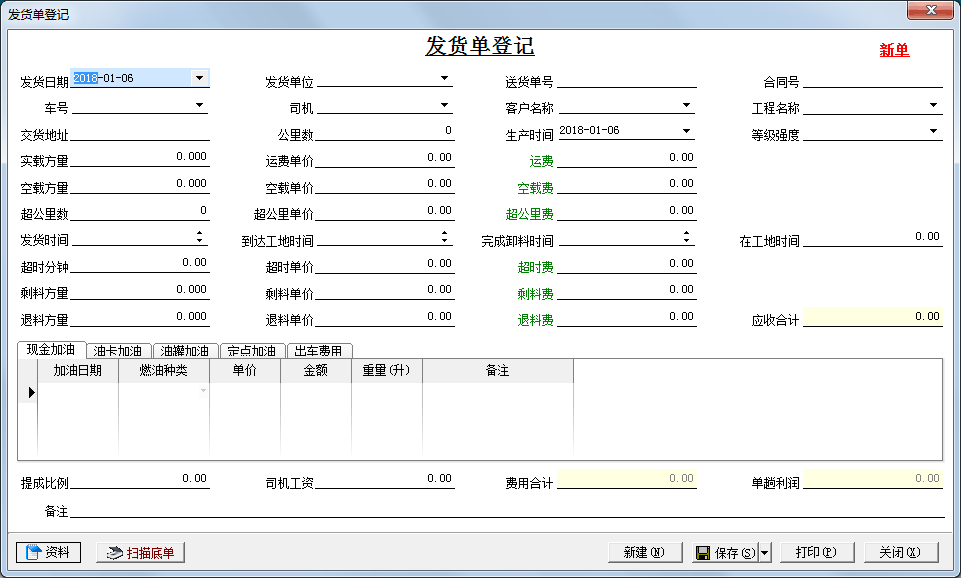961x578 pixels.
Task: Open the 油罐加油 tab
Action: (x=185, y=351)
